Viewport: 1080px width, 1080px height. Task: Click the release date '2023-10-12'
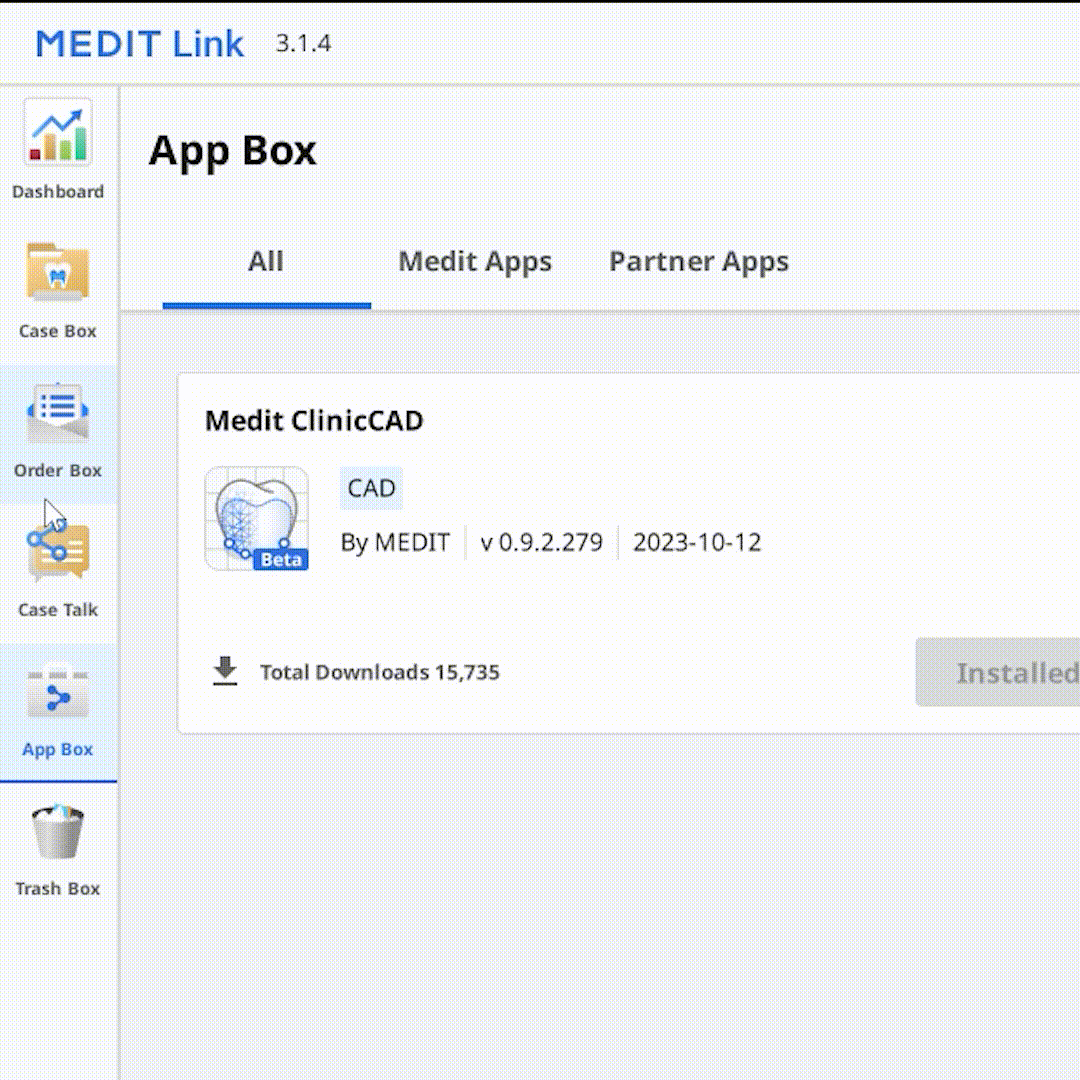pyautogui.click(x=697, y=543)
